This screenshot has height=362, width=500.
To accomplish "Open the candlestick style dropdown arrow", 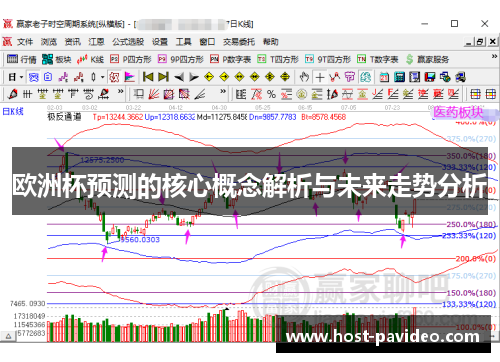I will 102,77.
